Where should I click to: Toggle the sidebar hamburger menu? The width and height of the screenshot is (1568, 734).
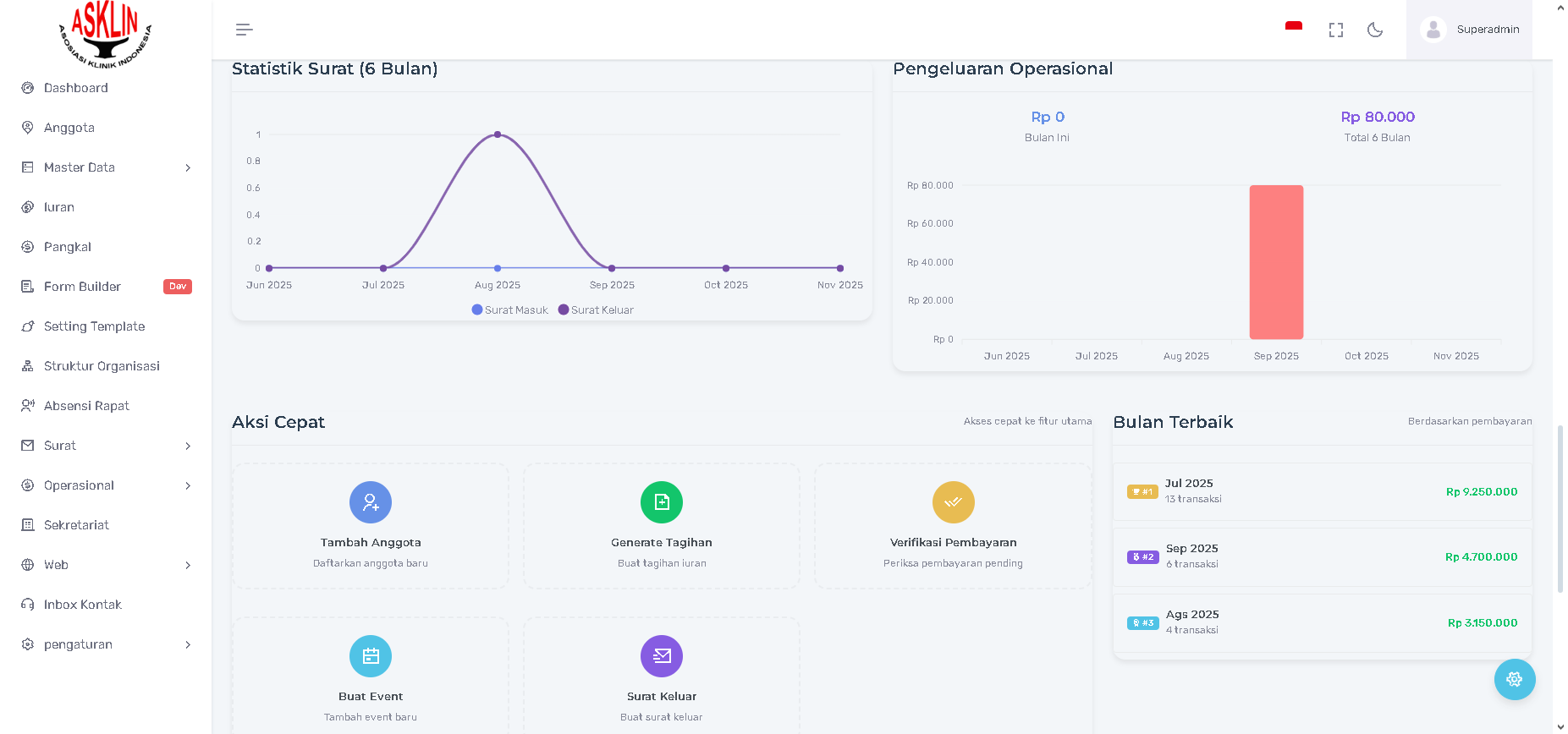(244, 30)
